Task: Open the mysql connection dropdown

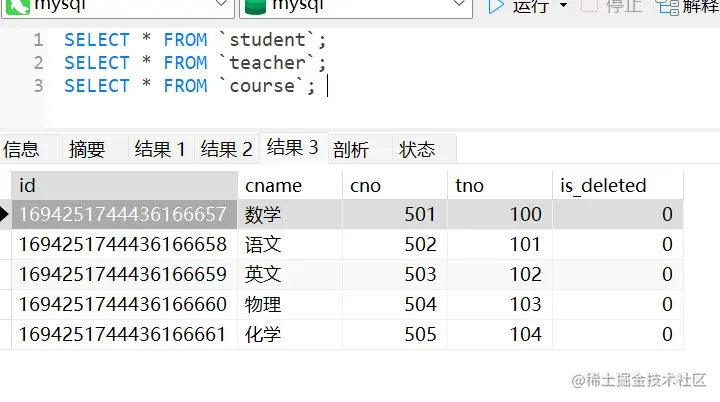Action: point(118,7)
